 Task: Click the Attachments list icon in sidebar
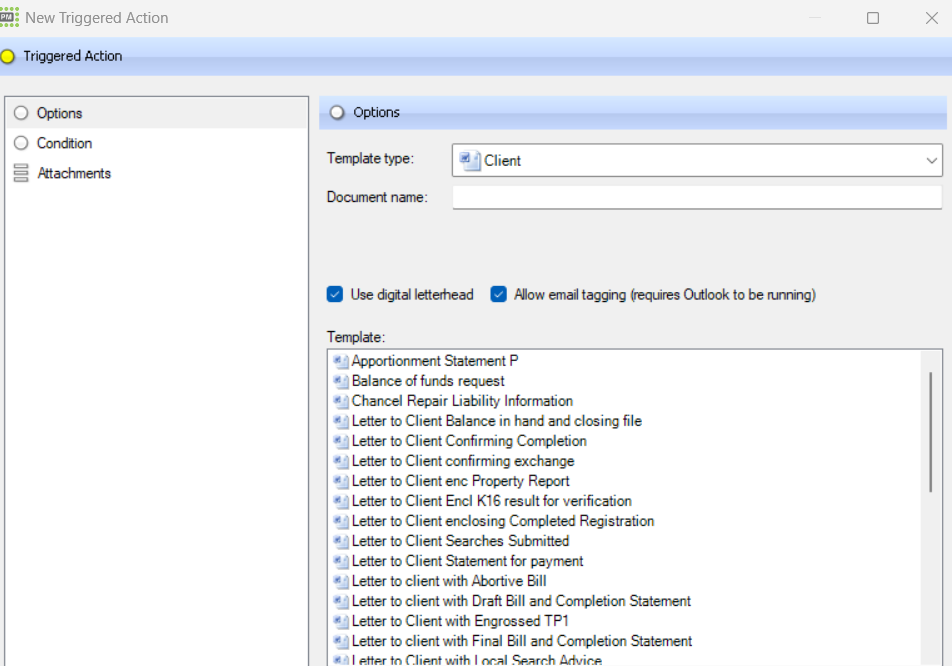pos(21,174)
